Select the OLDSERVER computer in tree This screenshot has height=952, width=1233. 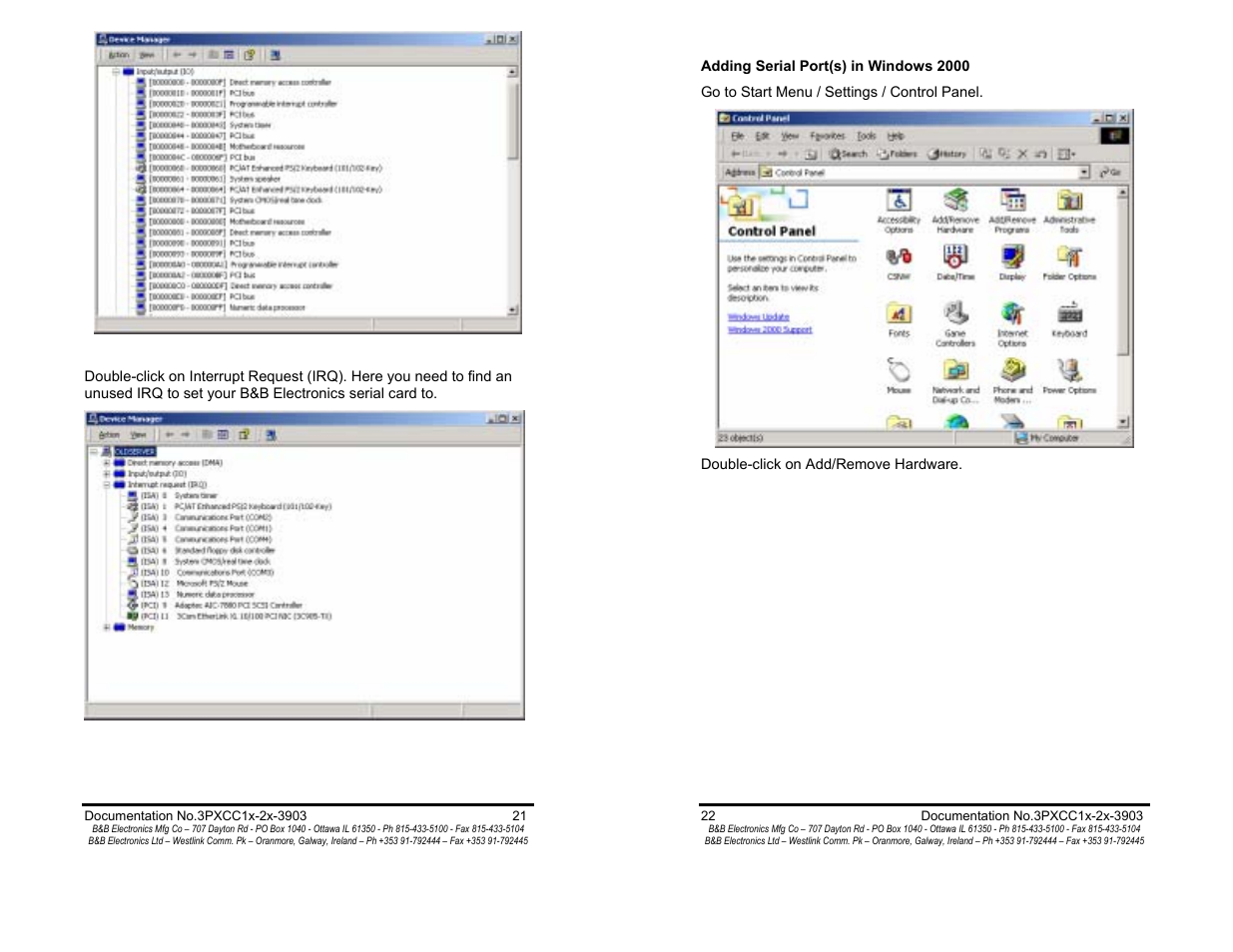135,452
